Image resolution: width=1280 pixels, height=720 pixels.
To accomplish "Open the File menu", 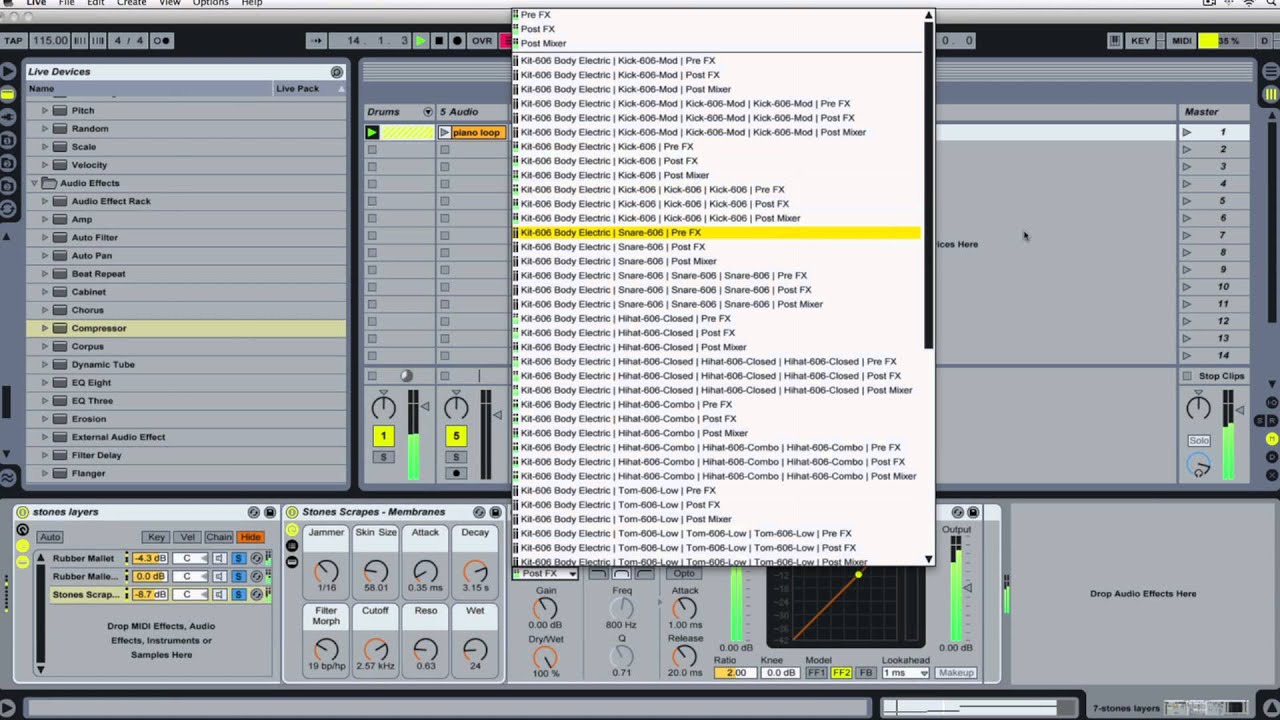I will click(x=66, y=3).
